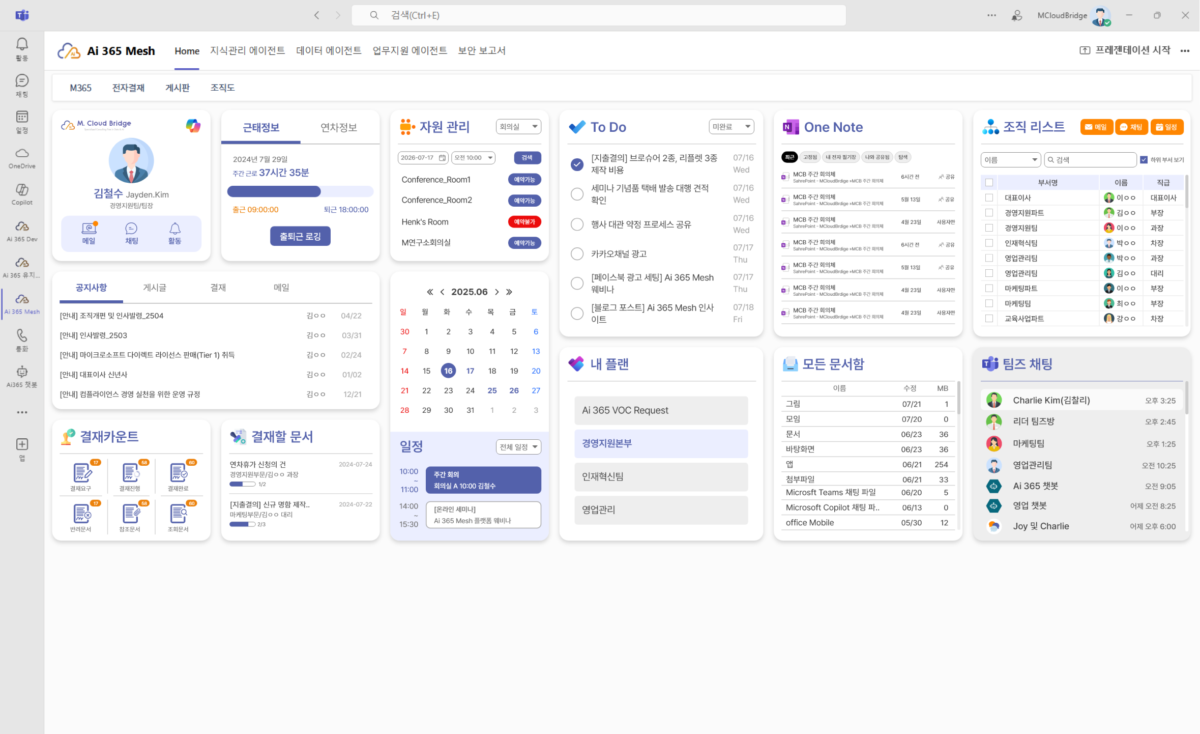The image size is (1200, 734).
Task: Click the add apps plus icon in sidebar
Action: (22, 446)
